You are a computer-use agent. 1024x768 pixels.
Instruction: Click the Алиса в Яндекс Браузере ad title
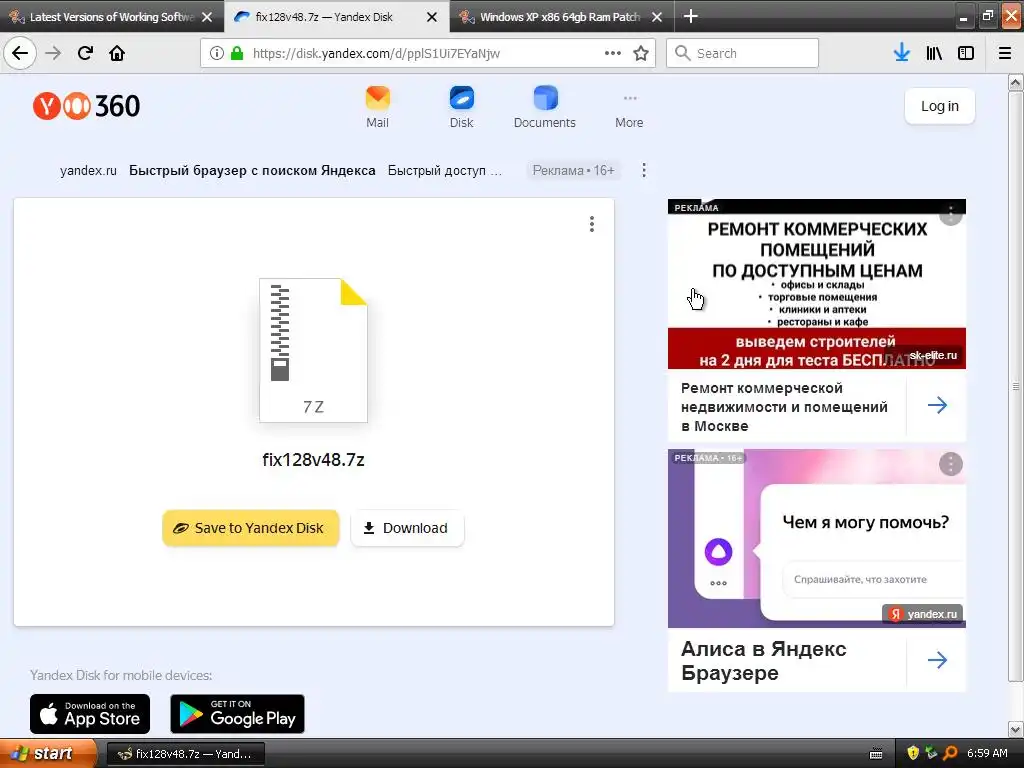point(763,660)
